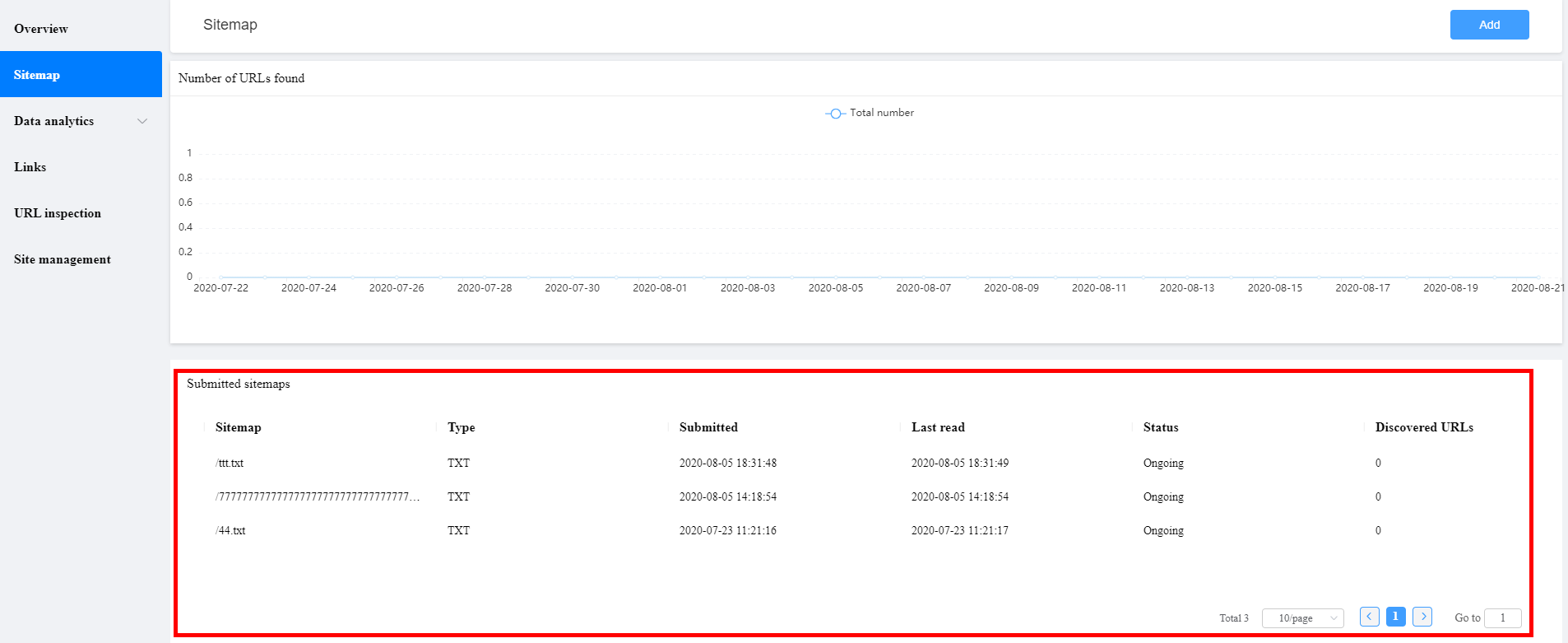The height and width of the screenshot is (643, 1568).
Task: Select the /ttt.txt sitemap entry
Action: click(230, 464)
